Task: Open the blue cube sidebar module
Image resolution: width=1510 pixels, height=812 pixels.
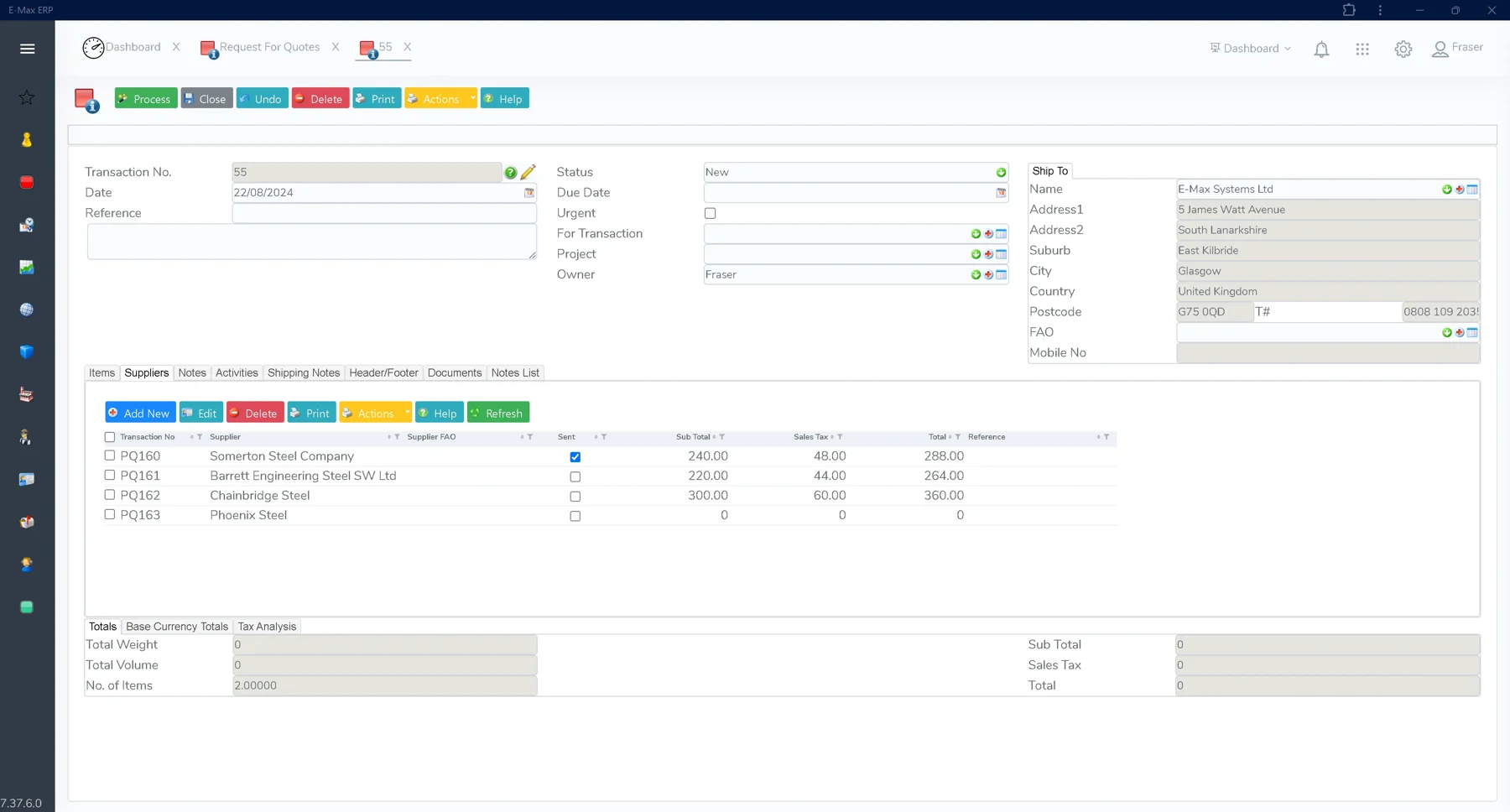Action: tap(27, 352)
